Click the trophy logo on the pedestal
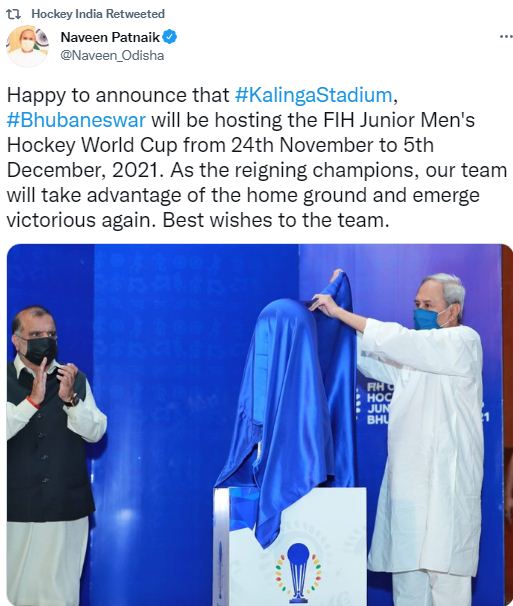Screen dimensions: 513x606 coord(298,572)
